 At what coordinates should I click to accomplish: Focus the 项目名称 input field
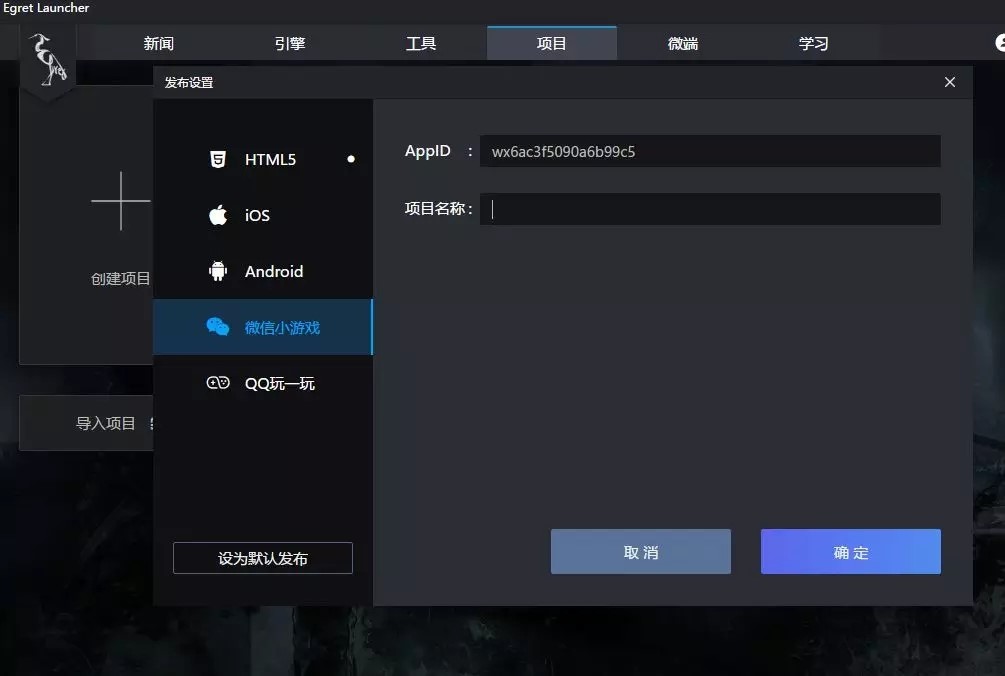710,209
